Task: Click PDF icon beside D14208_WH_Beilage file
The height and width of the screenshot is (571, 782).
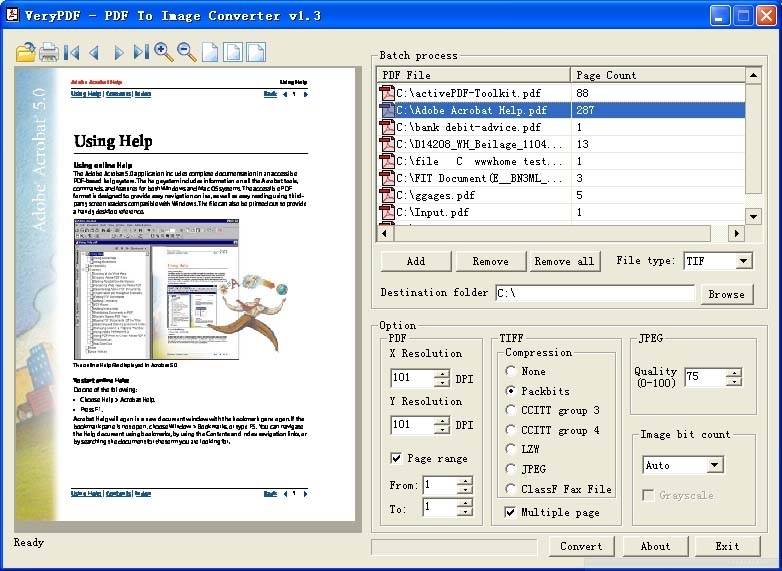Action: click(x=387, y=144)
